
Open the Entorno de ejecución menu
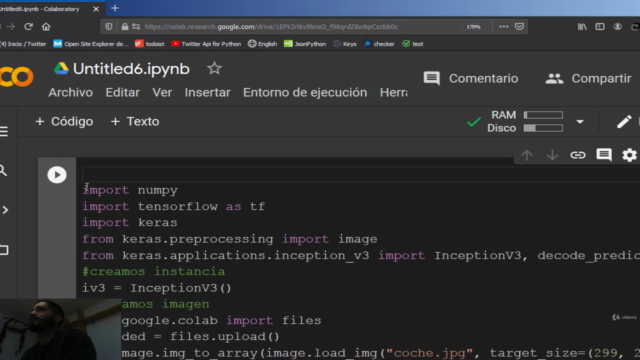click(x=305, y=93)
